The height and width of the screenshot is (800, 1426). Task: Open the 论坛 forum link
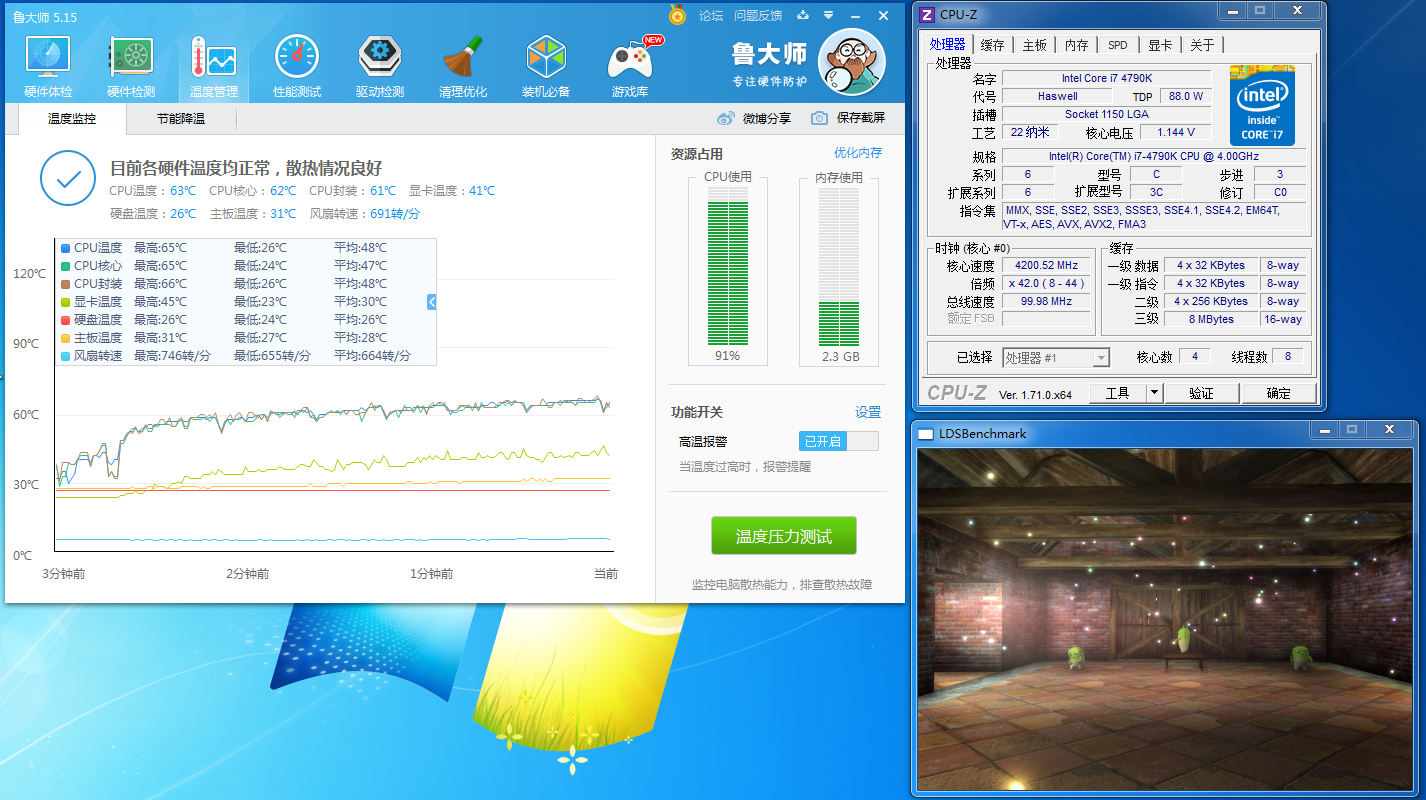[x=711, y=15]
